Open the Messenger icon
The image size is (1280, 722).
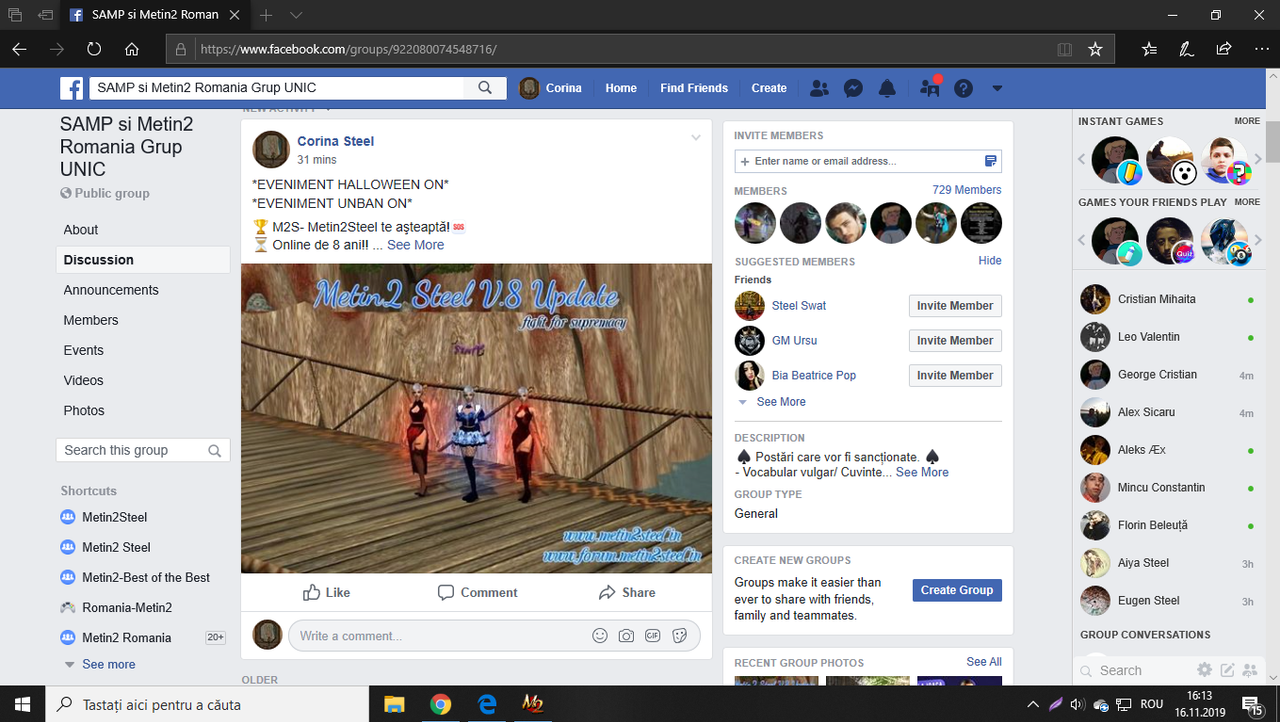point(853,88)
